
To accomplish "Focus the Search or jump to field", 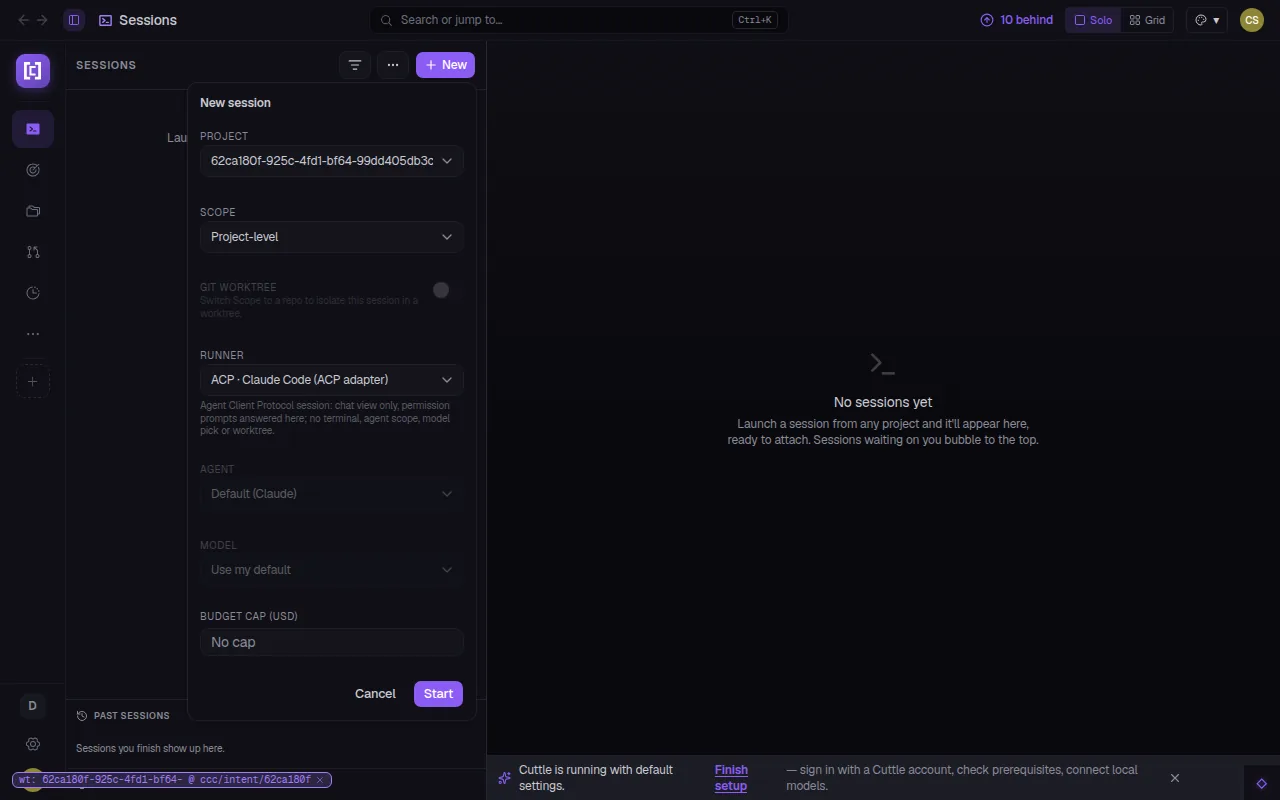I will [x=579, y=20].
